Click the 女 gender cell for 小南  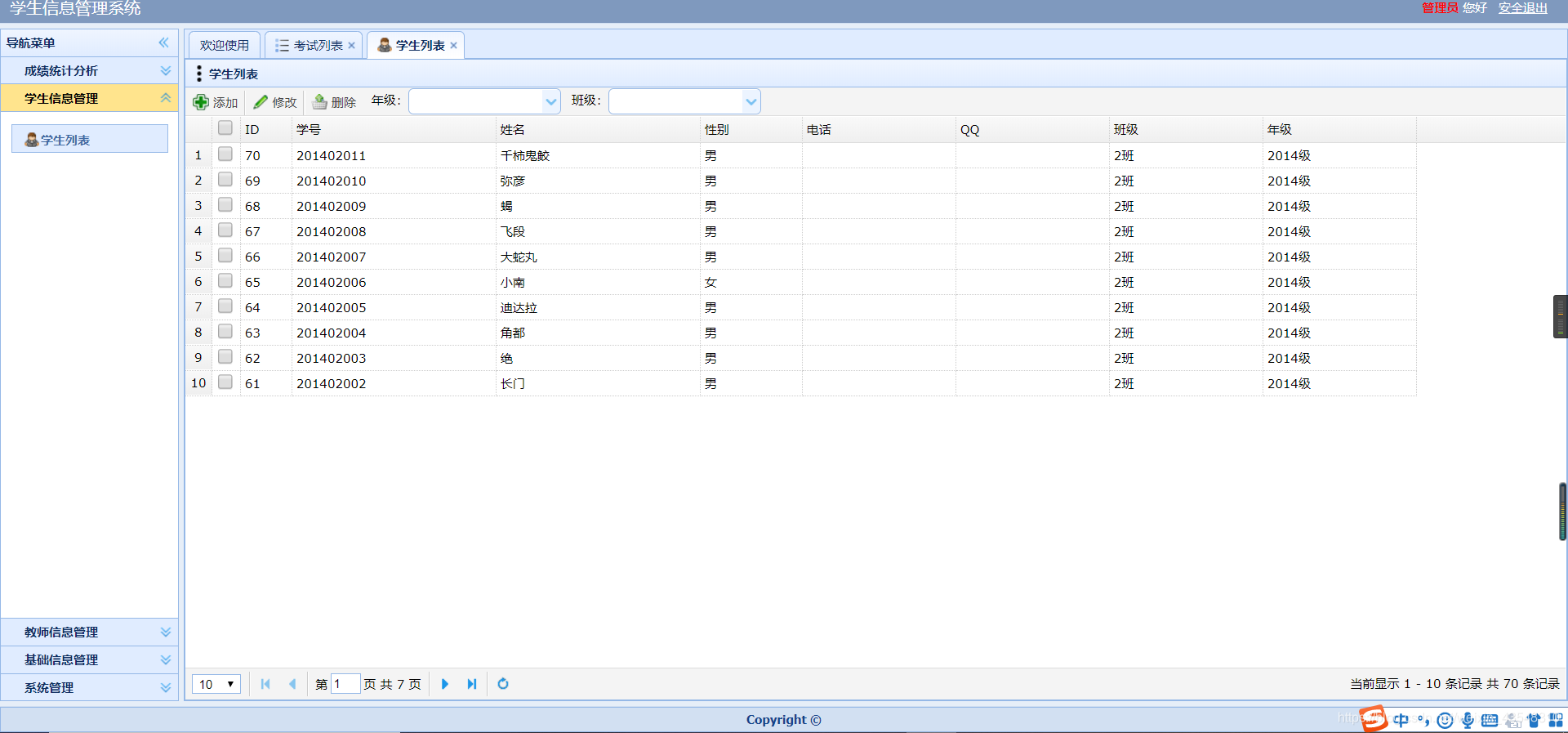click(x=751, y=282)
